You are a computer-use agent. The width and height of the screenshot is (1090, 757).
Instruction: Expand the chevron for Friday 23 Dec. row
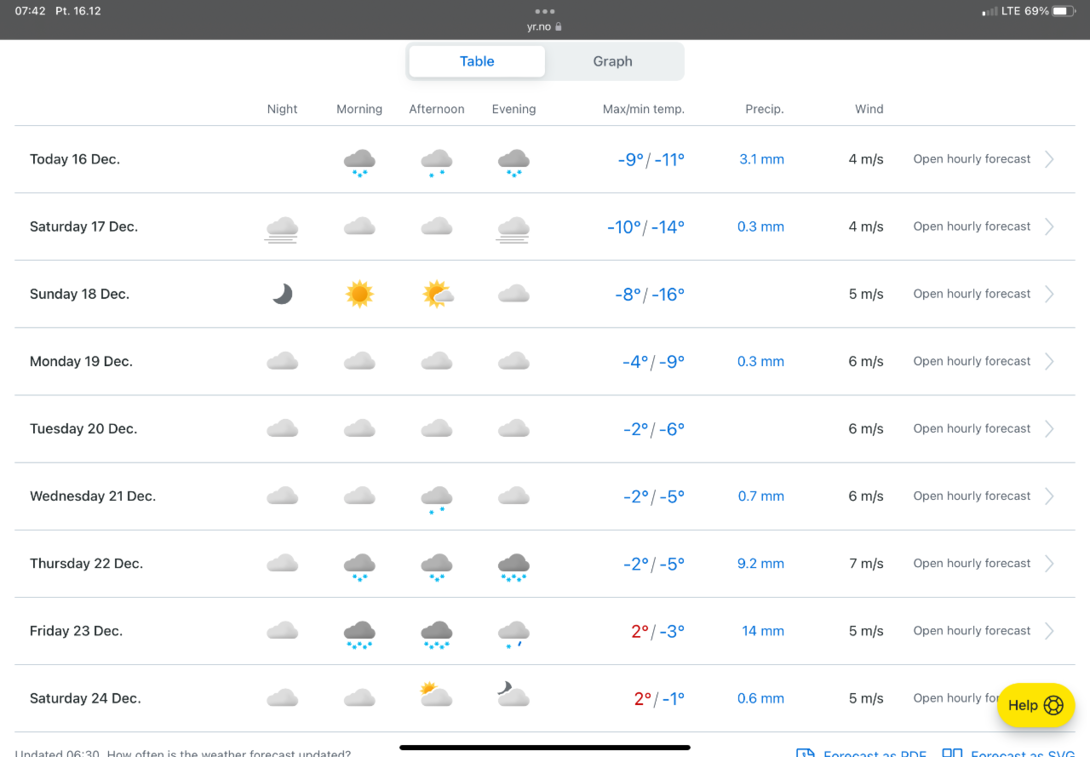coord(1050,631)
